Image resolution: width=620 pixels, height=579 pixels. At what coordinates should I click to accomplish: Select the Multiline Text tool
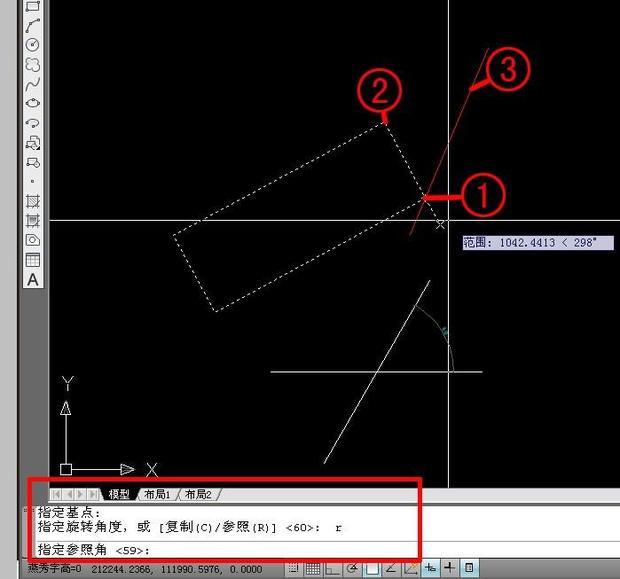(x=33, y=280)
